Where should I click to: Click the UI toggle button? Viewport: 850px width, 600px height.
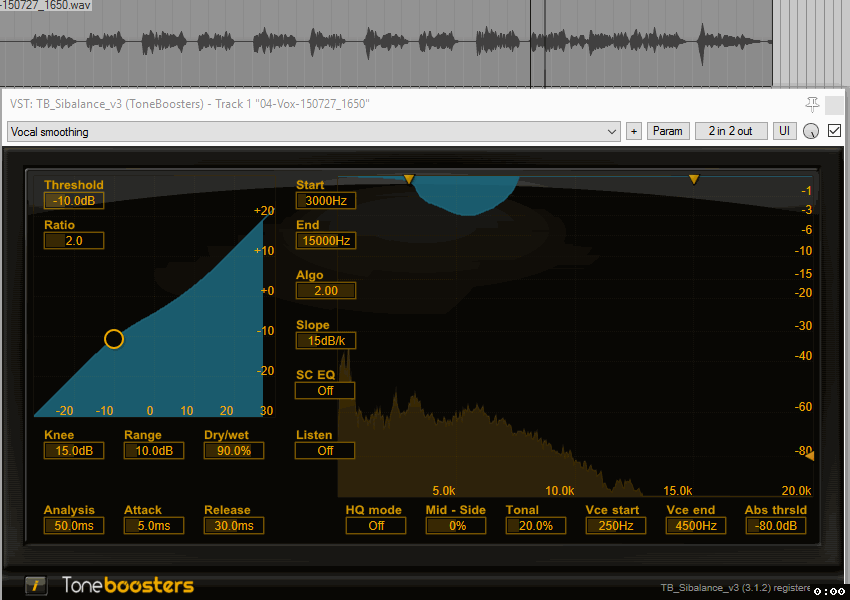[784, 131]
